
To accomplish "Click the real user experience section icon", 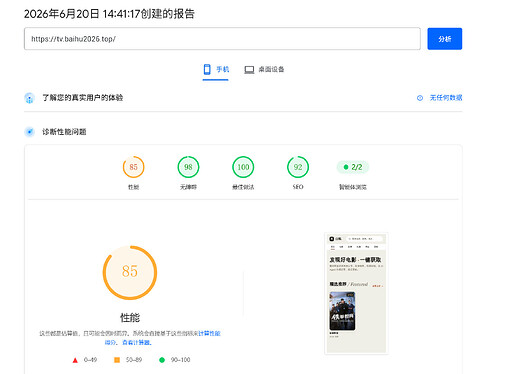I will 29,98.
